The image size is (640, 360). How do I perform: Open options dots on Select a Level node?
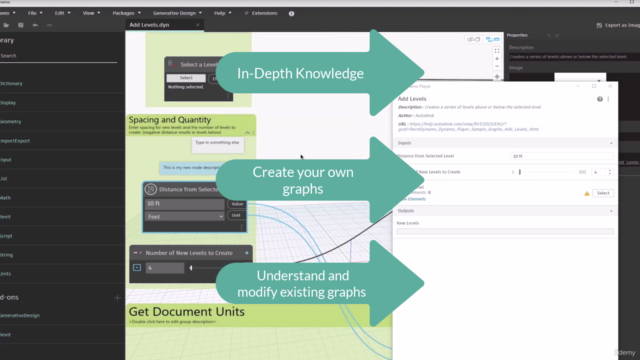(x=228, y=97)
